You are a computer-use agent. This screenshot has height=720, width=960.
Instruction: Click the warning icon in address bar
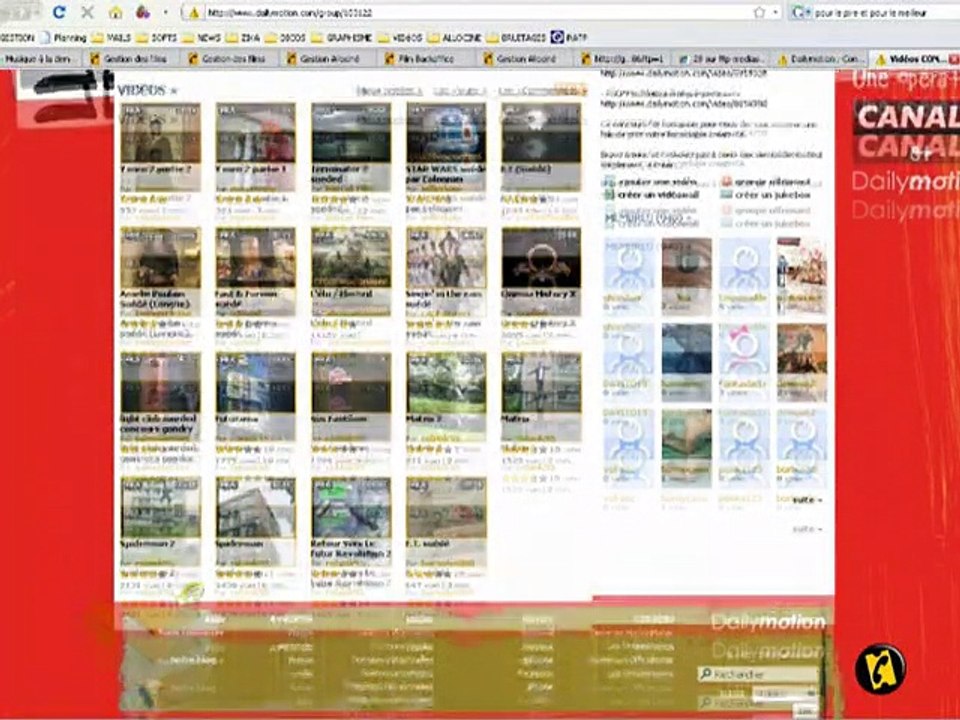pos(194,12)
